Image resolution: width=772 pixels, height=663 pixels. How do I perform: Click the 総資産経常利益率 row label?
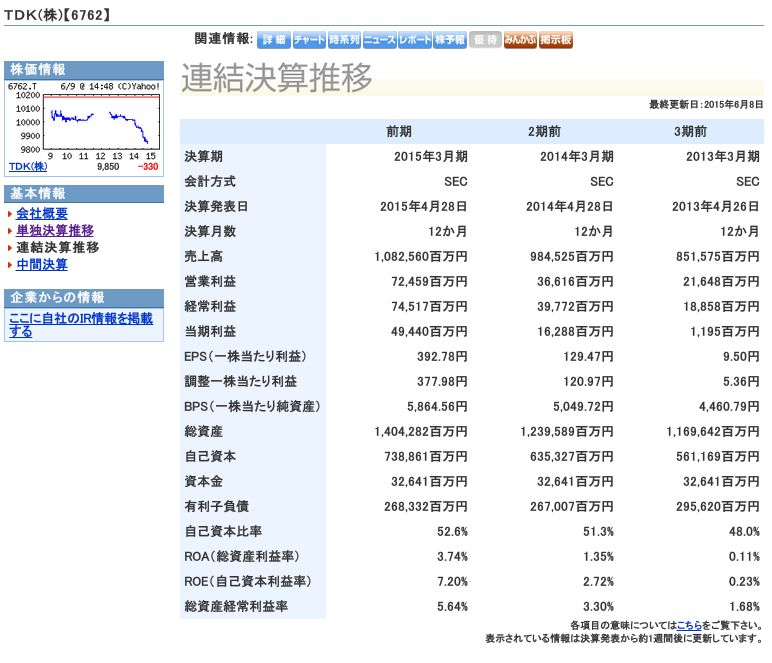[x=236, y=606]
